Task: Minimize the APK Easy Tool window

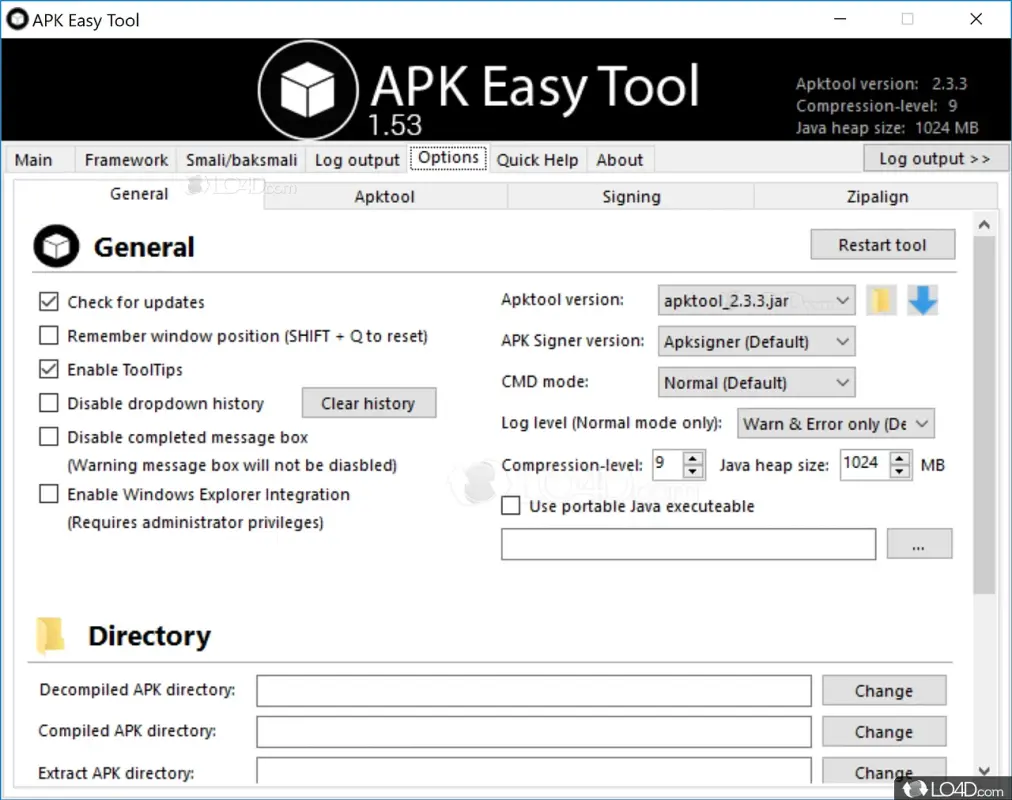Action: coord(840,19)
